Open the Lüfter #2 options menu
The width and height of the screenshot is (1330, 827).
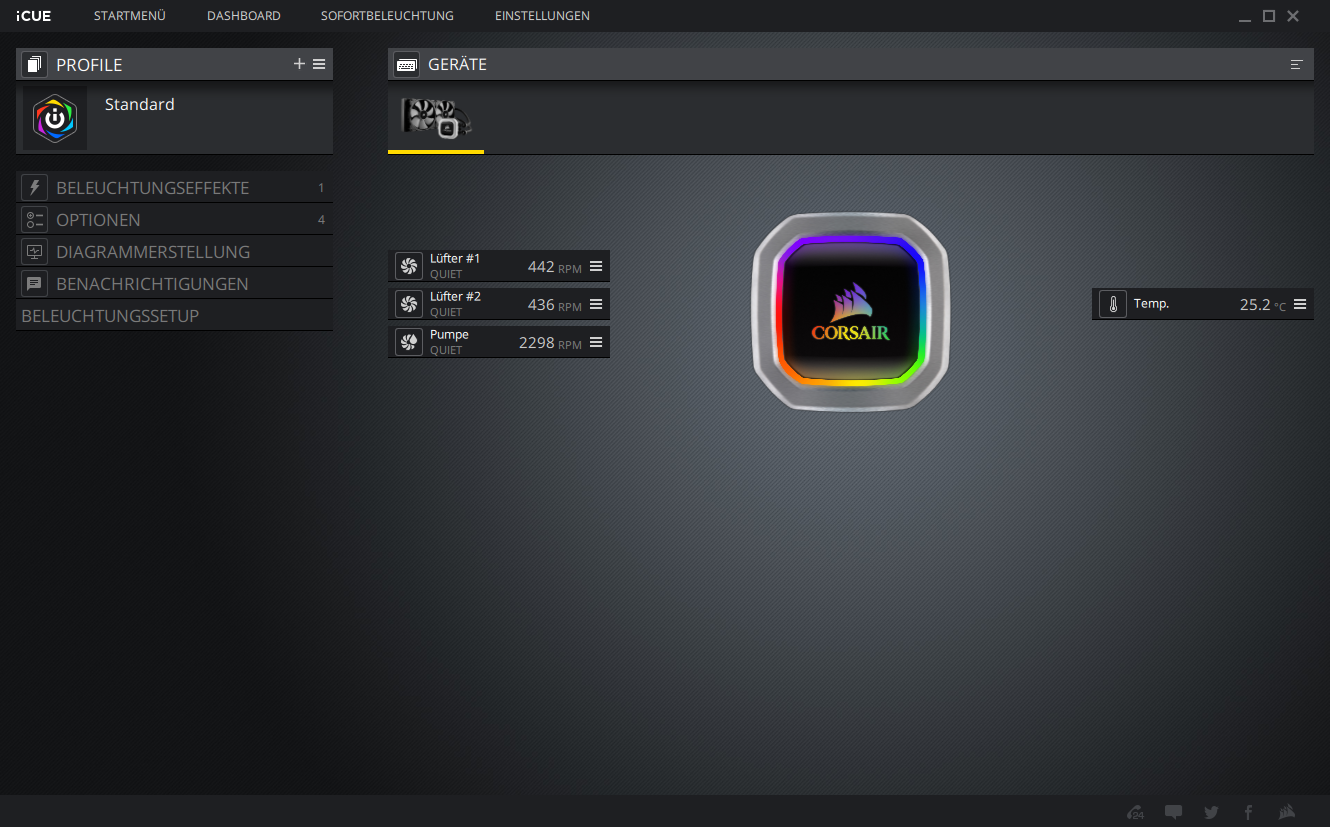pyautogui.click(x=596, y=304)
